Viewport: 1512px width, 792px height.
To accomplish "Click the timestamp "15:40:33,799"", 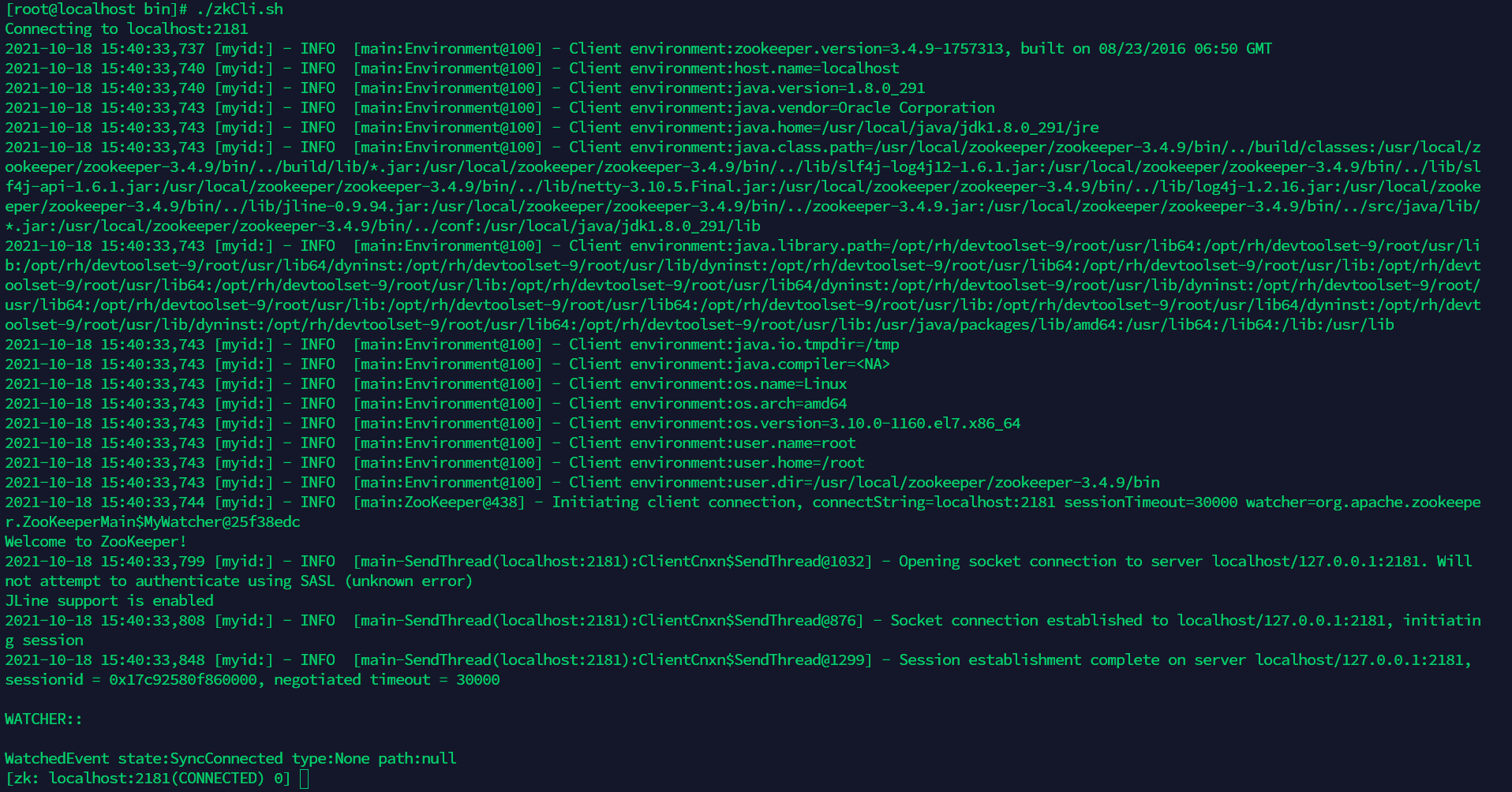I will [x=152, y=562].
